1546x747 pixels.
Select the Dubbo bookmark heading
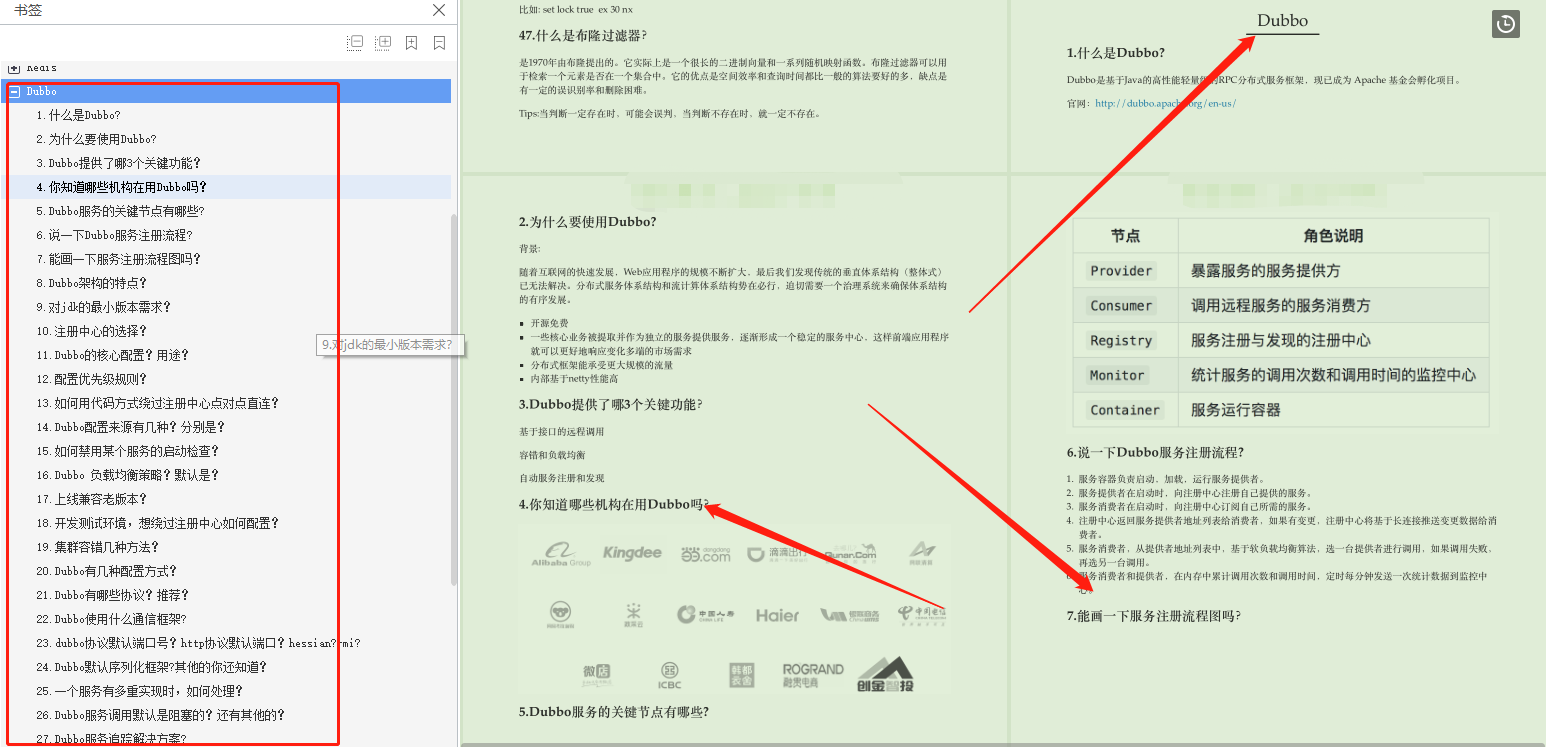tap(42, 91)
